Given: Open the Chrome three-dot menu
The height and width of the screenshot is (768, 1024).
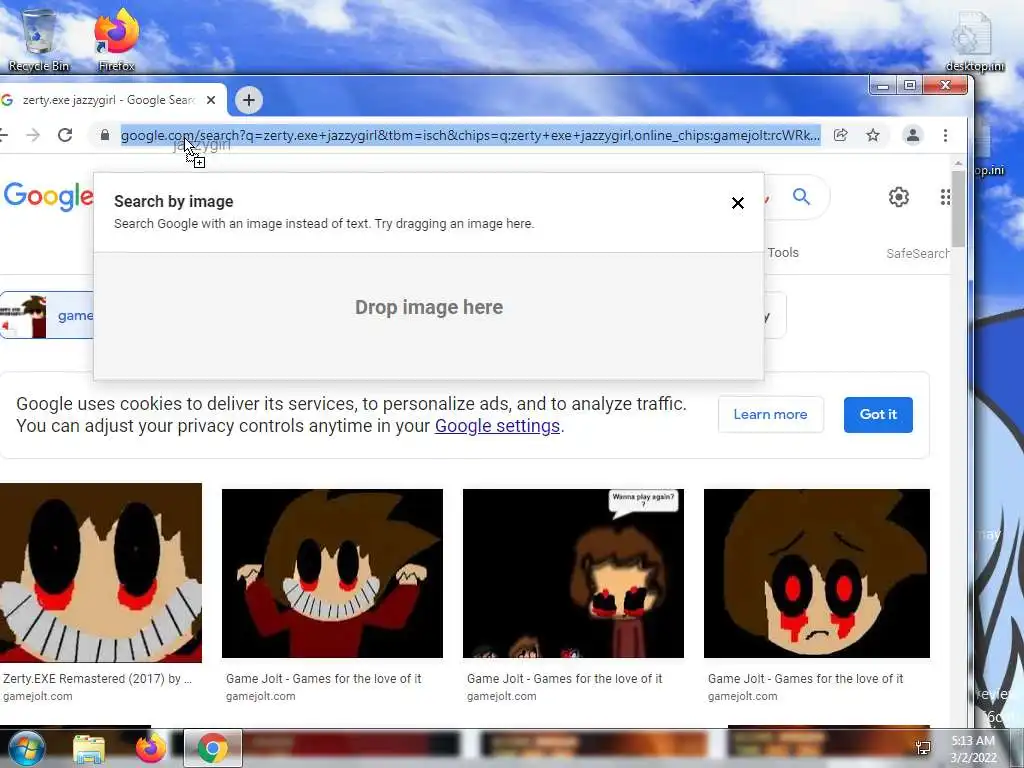Looking at the screenshot, I should point(945,135).
